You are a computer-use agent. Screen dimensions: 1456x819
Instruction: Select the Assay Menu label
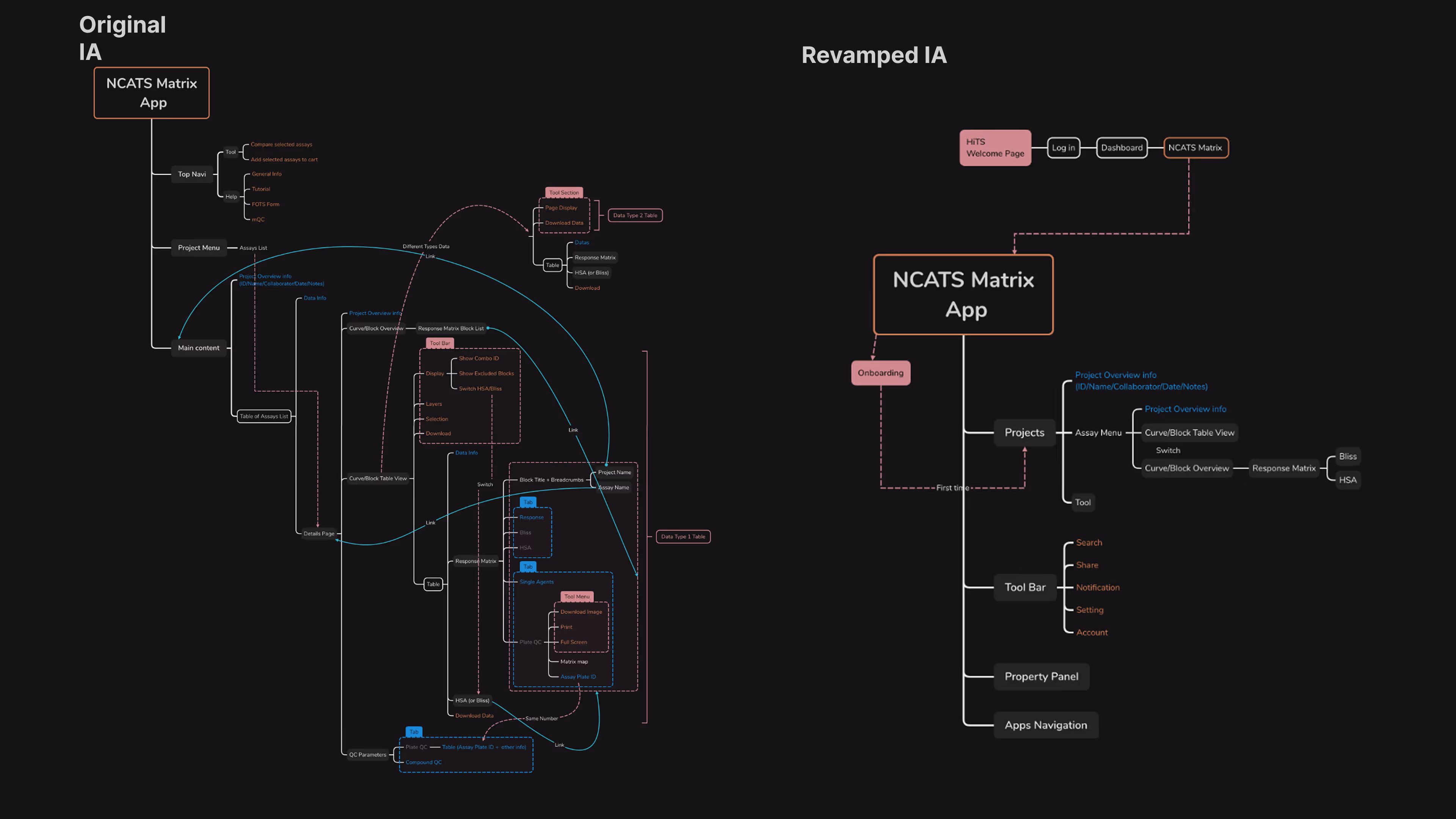(1098, 432)
